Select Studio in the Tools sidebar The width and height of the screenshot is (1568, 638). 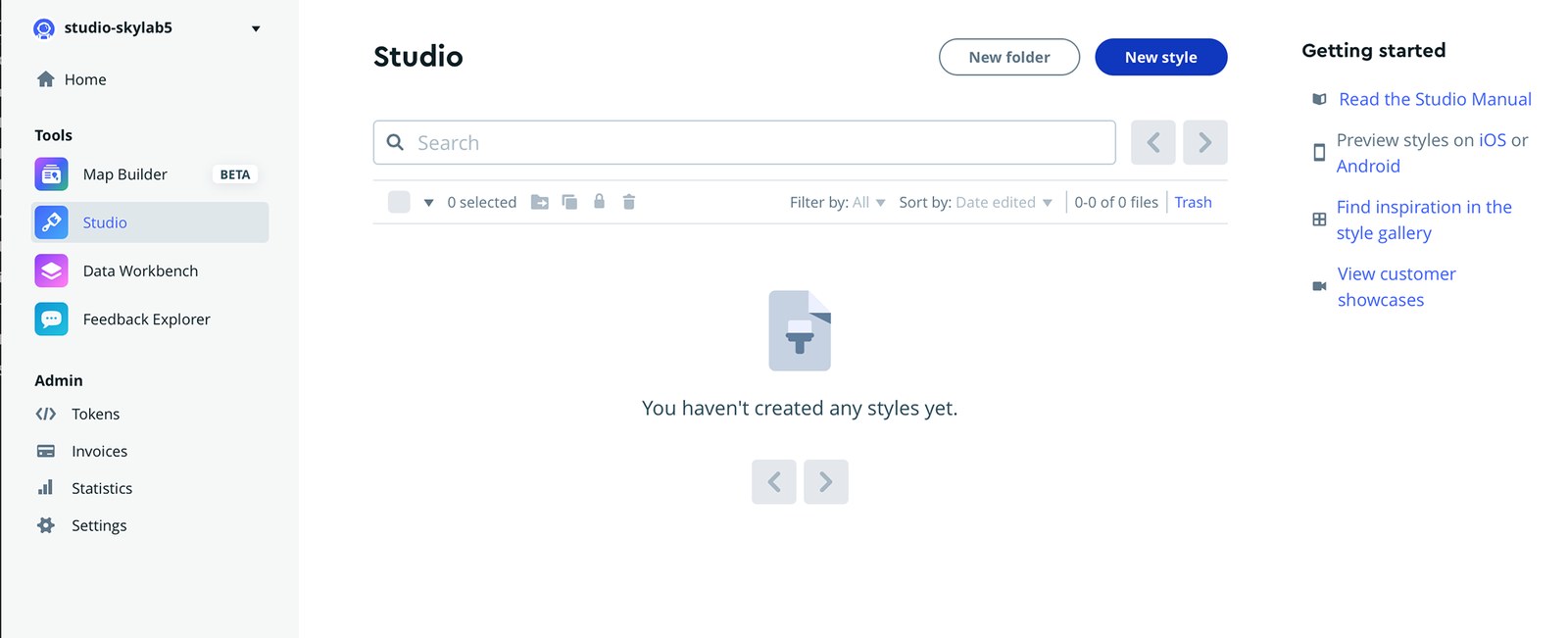coord(150,222)
